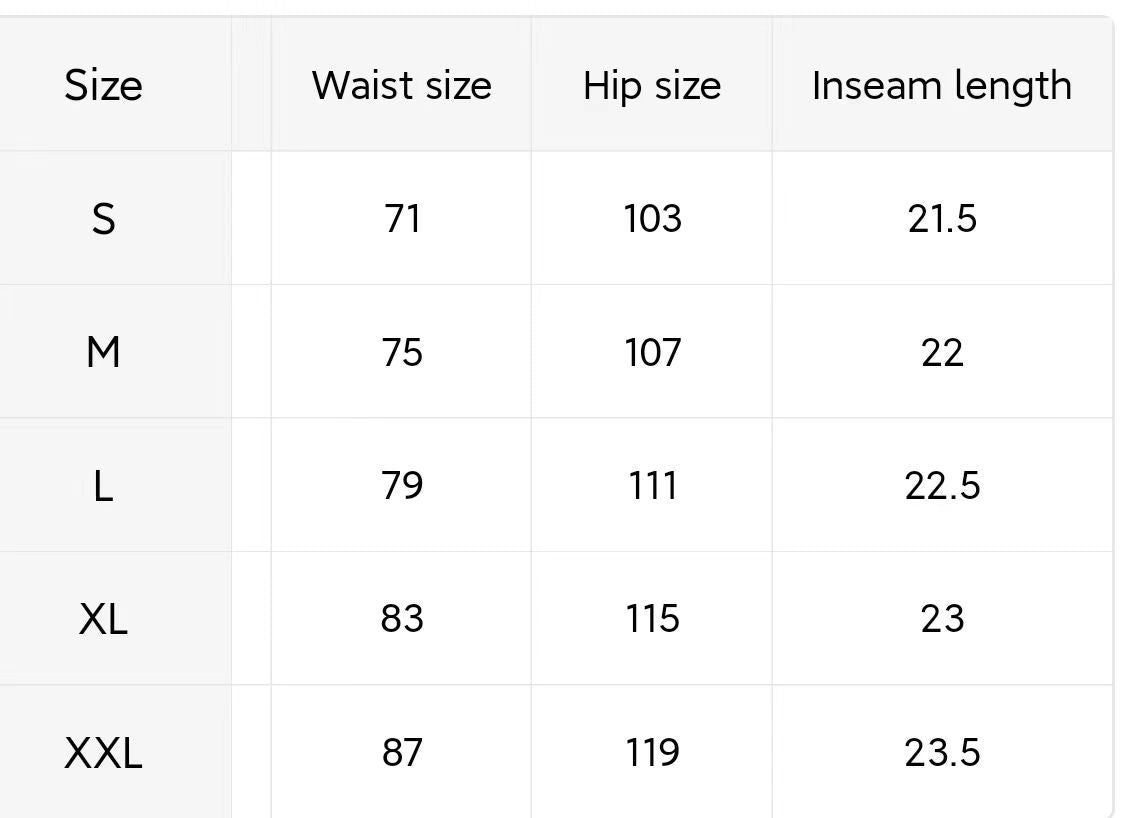
Task: Click inseam value 23.5 in XXL row
Action: pos(942,752)
